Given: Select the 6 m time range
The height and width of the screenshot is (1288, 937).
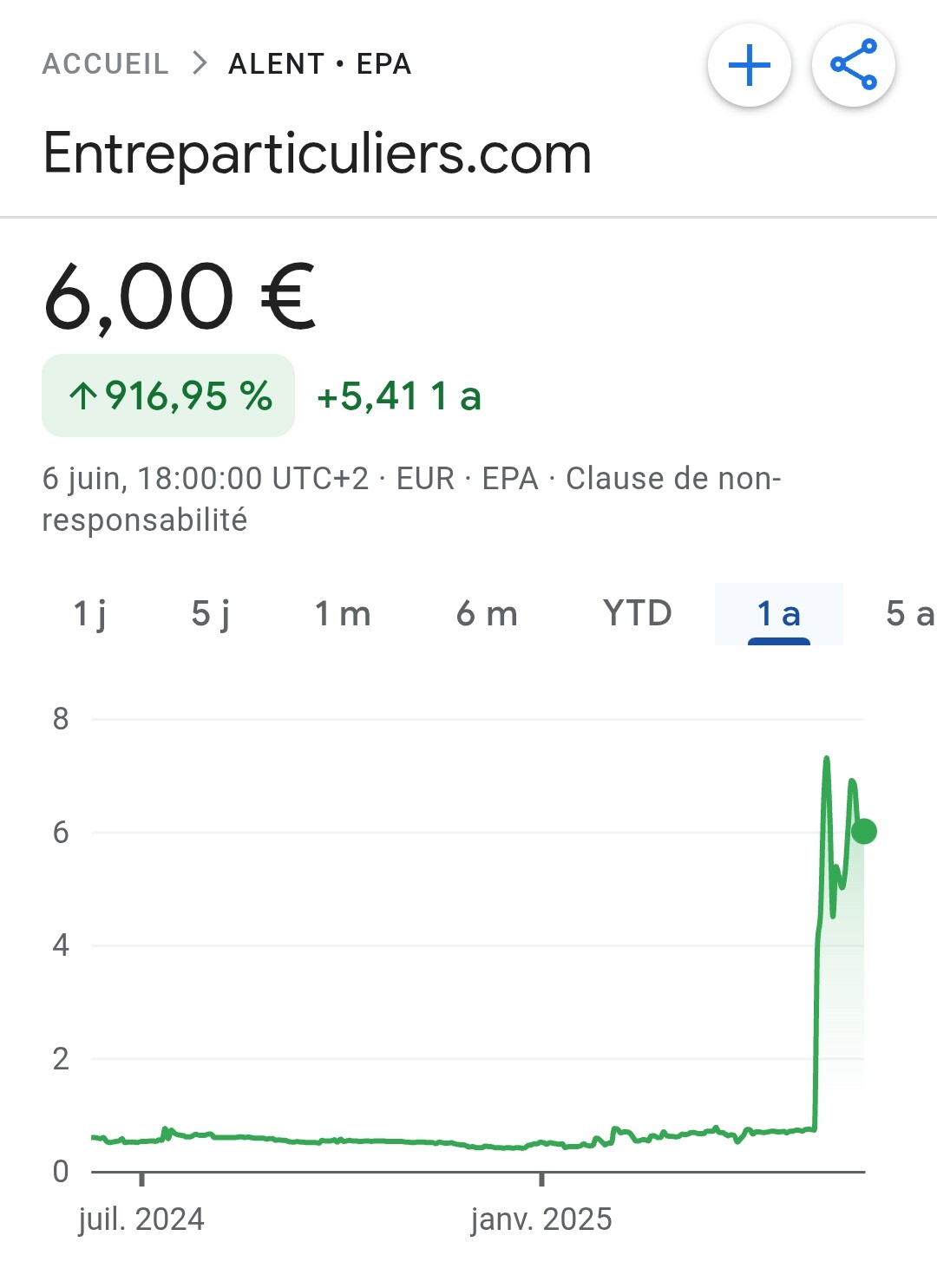Looking at the screenshot, I should click(487, 614).
